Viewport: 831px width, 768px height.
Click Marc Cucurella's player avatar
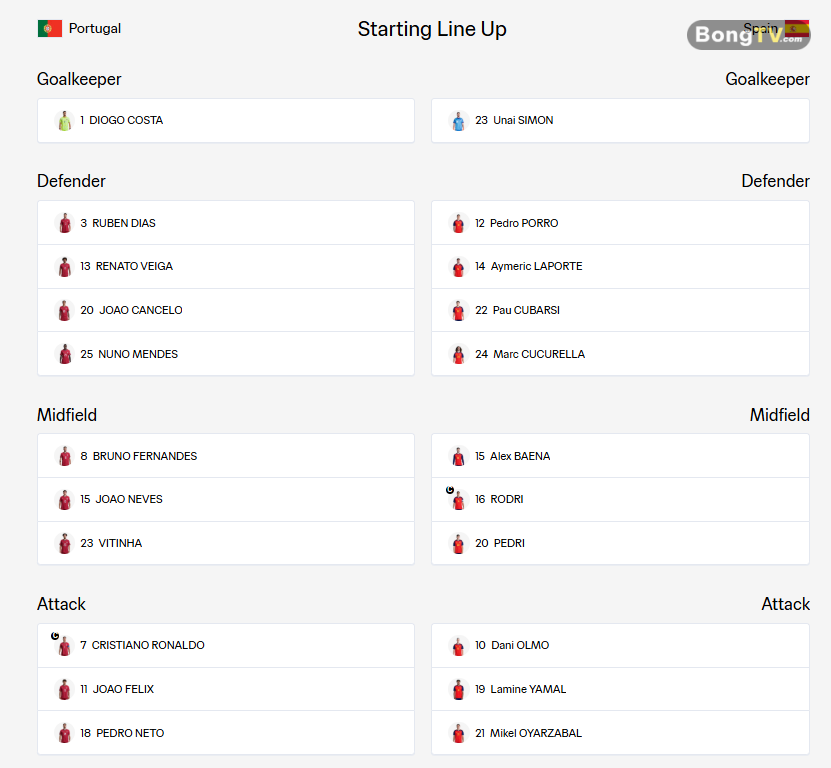tap(458, 354)
